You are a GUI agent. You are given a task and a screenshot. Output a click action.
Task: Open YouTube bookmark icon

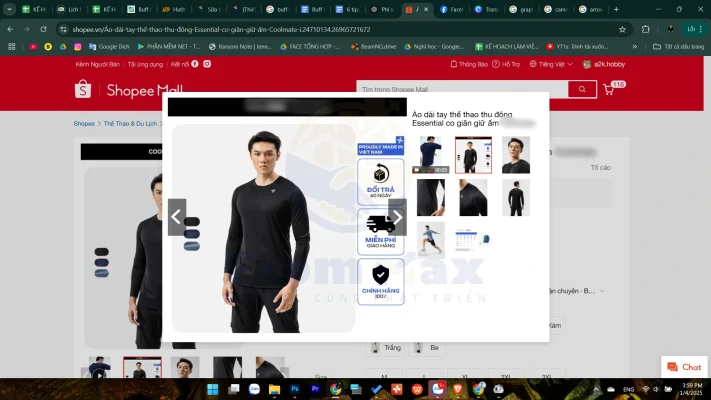33,46
